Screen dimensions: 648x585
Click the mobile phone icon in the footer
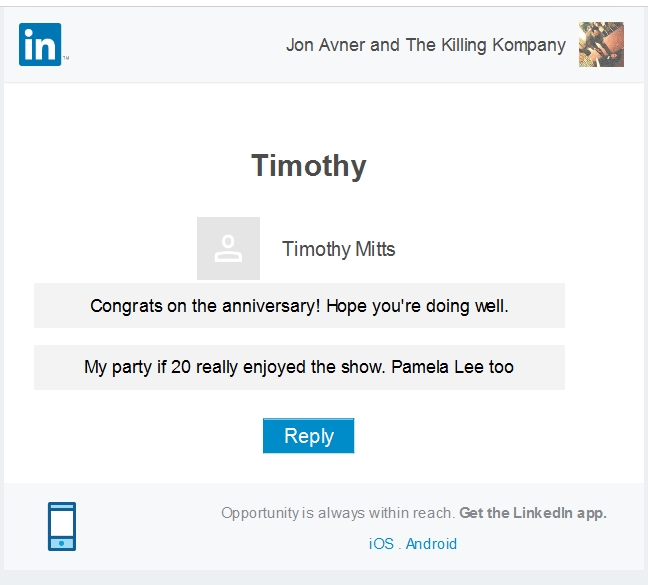(x=62, y=526)
